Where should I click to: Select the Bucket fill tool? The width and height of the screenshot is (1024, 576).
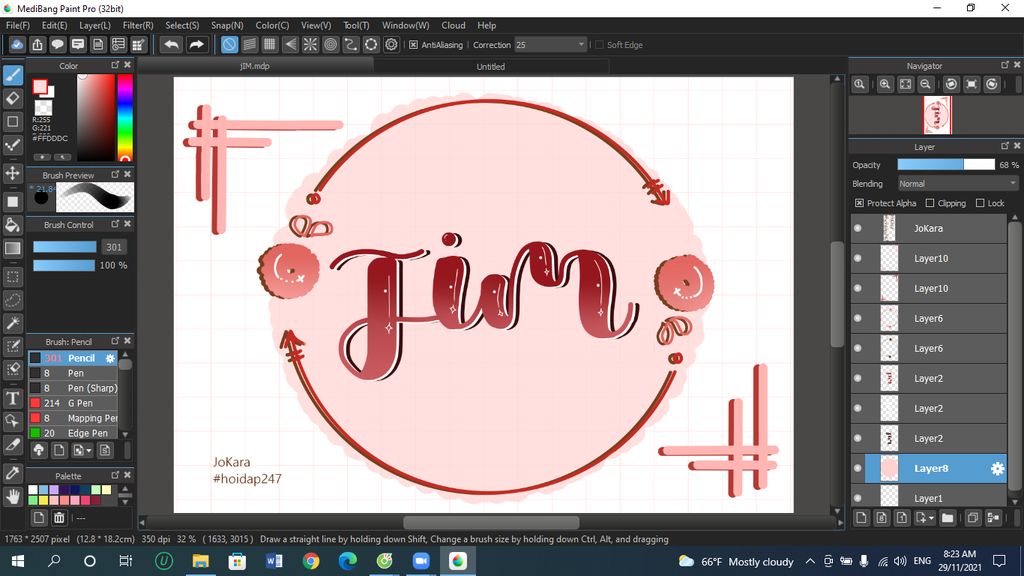pyautogui.click(x=12, y=225)
